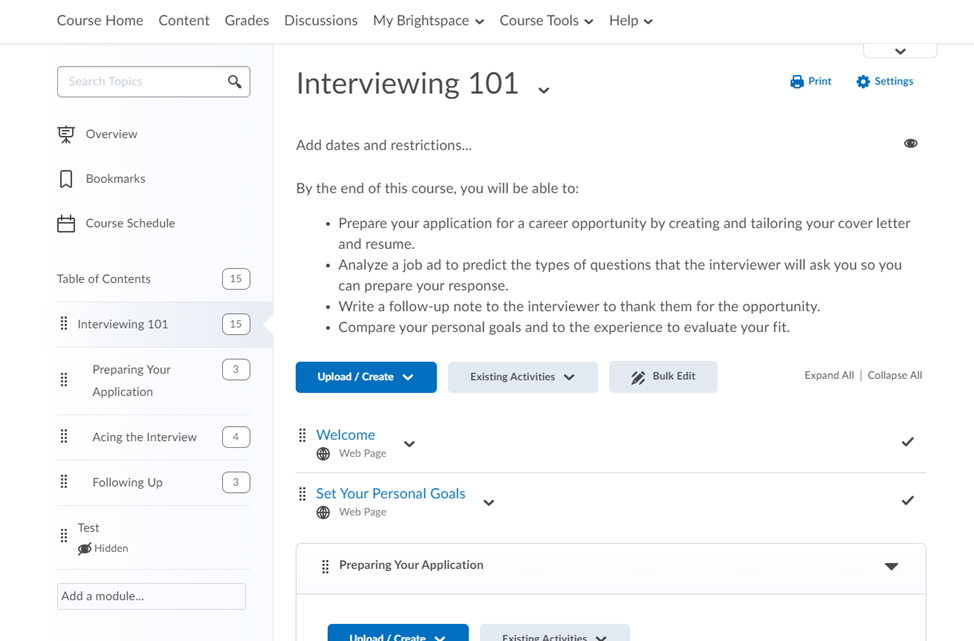The height and width of the screenshot is (641, 974).
Task: Toggle visibility eye next to Add dates and restrictions
Action: click(910, 143)
